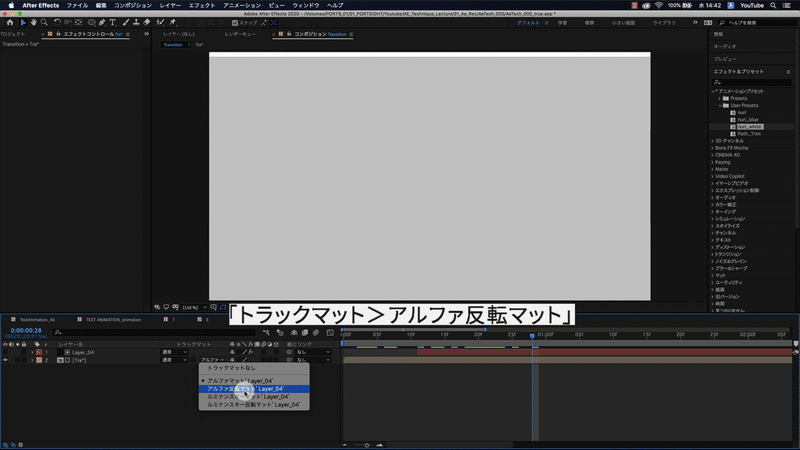Click the Motion Blur enable icon in timeline
This screenshot has width=800, height=450.
point(316,333)
